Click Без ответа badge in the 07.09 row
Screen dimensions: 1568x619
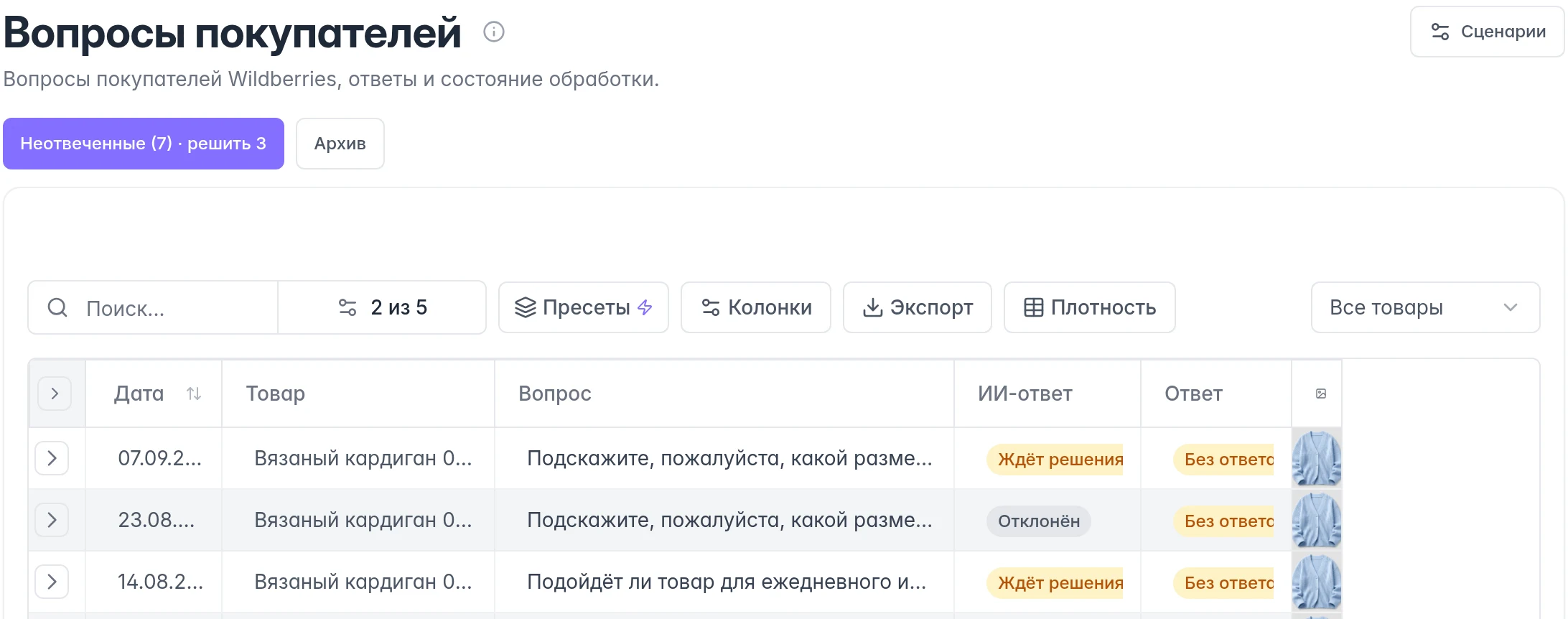pos(1224,460)
